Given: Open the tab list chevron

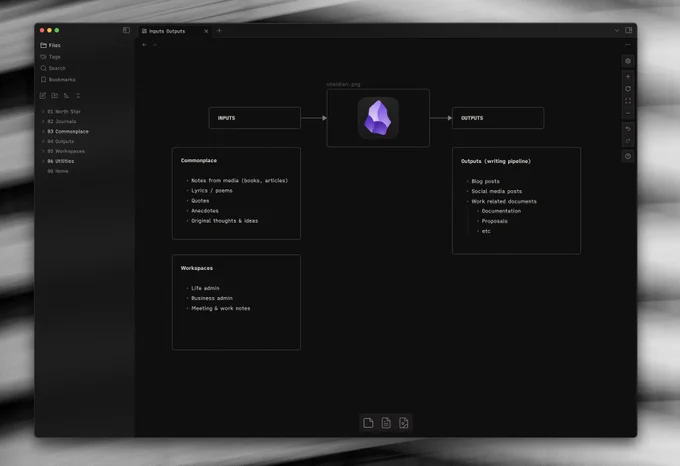Looking at the screenshot, I should [617, 30].
